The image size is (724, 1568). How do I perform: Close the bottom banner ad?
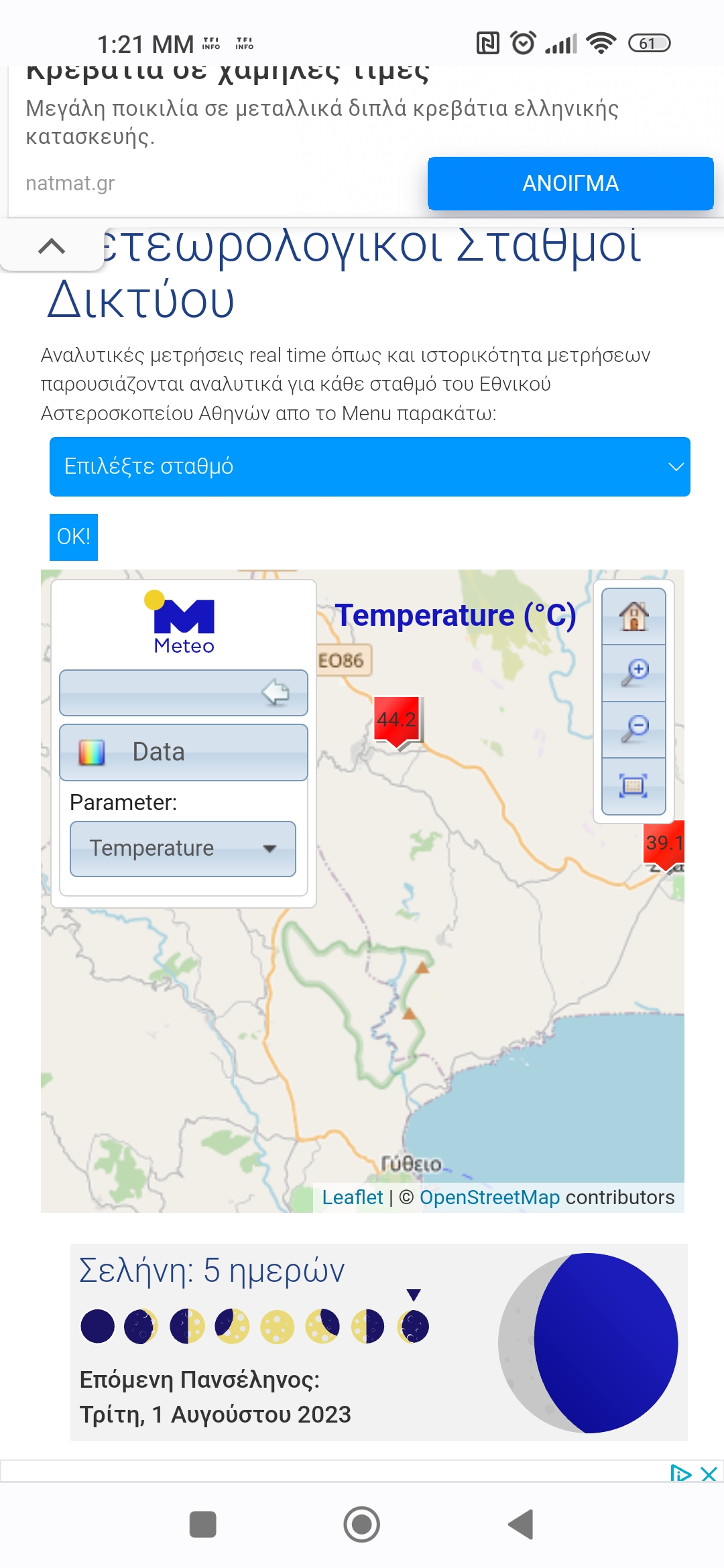709,1474
